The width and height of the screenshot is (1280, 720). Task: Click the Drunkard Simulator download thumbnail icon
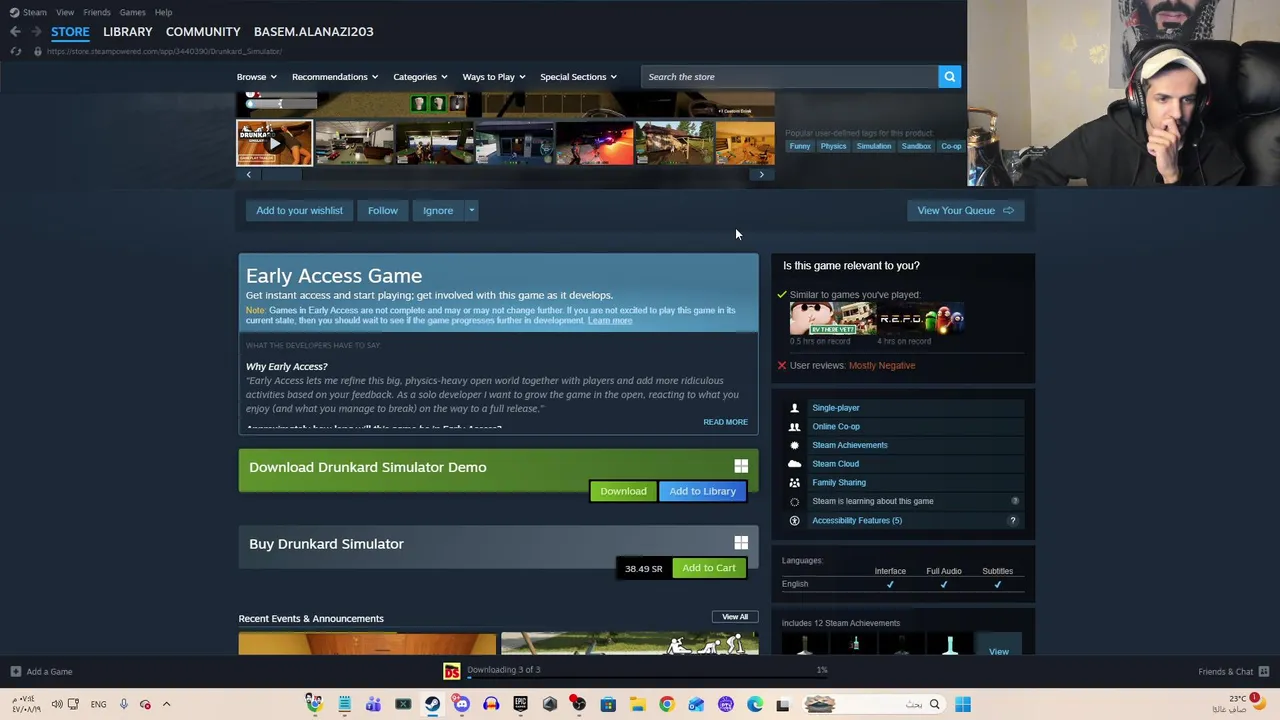pos(452,671)
